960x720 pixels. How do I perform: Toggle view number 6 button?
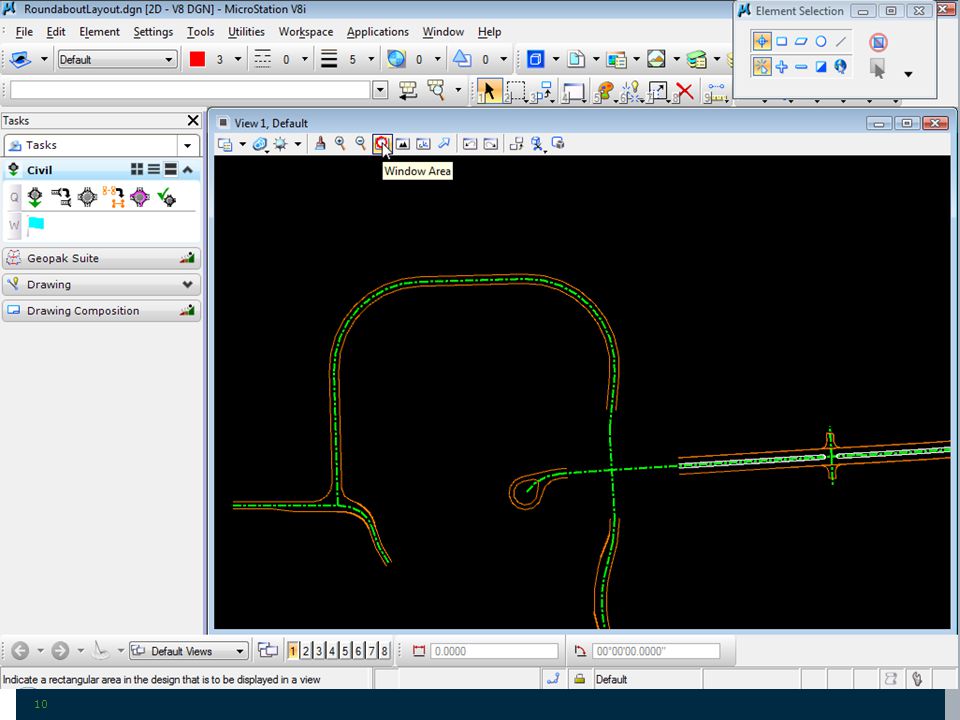358,651
